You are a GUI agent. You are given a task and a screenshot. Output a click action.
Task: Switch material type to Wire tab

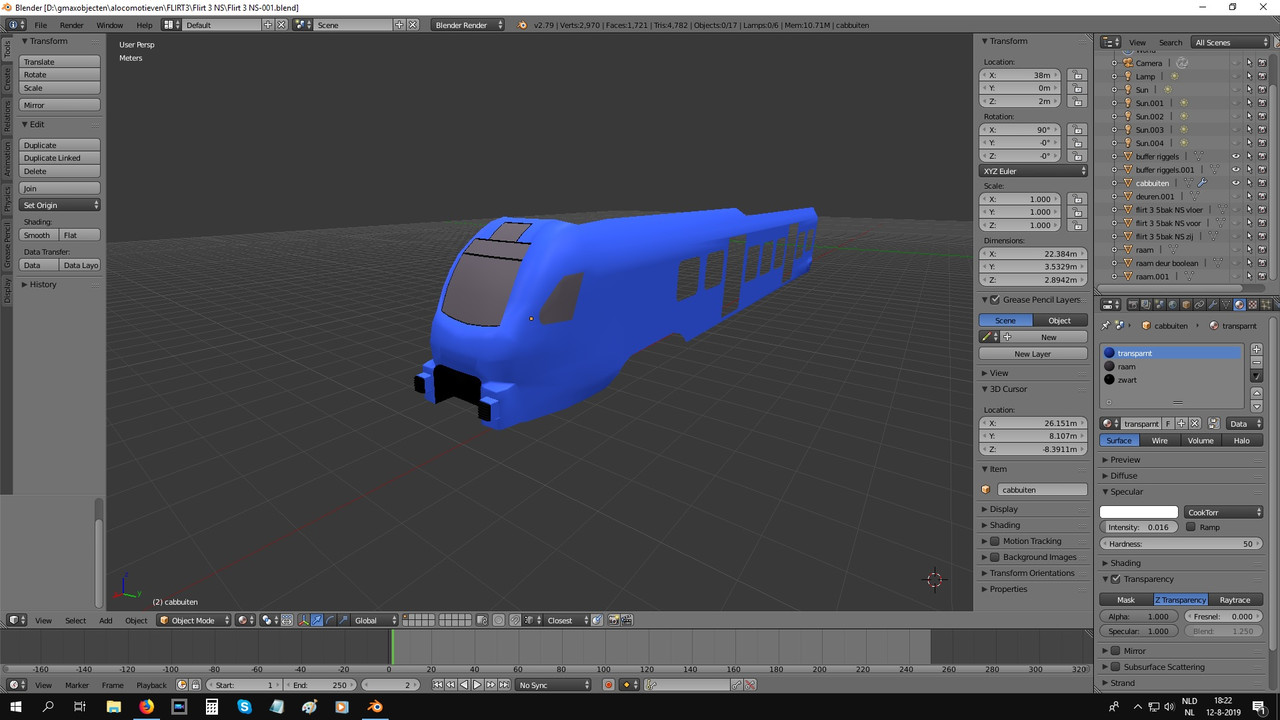tap(1160, 440)
